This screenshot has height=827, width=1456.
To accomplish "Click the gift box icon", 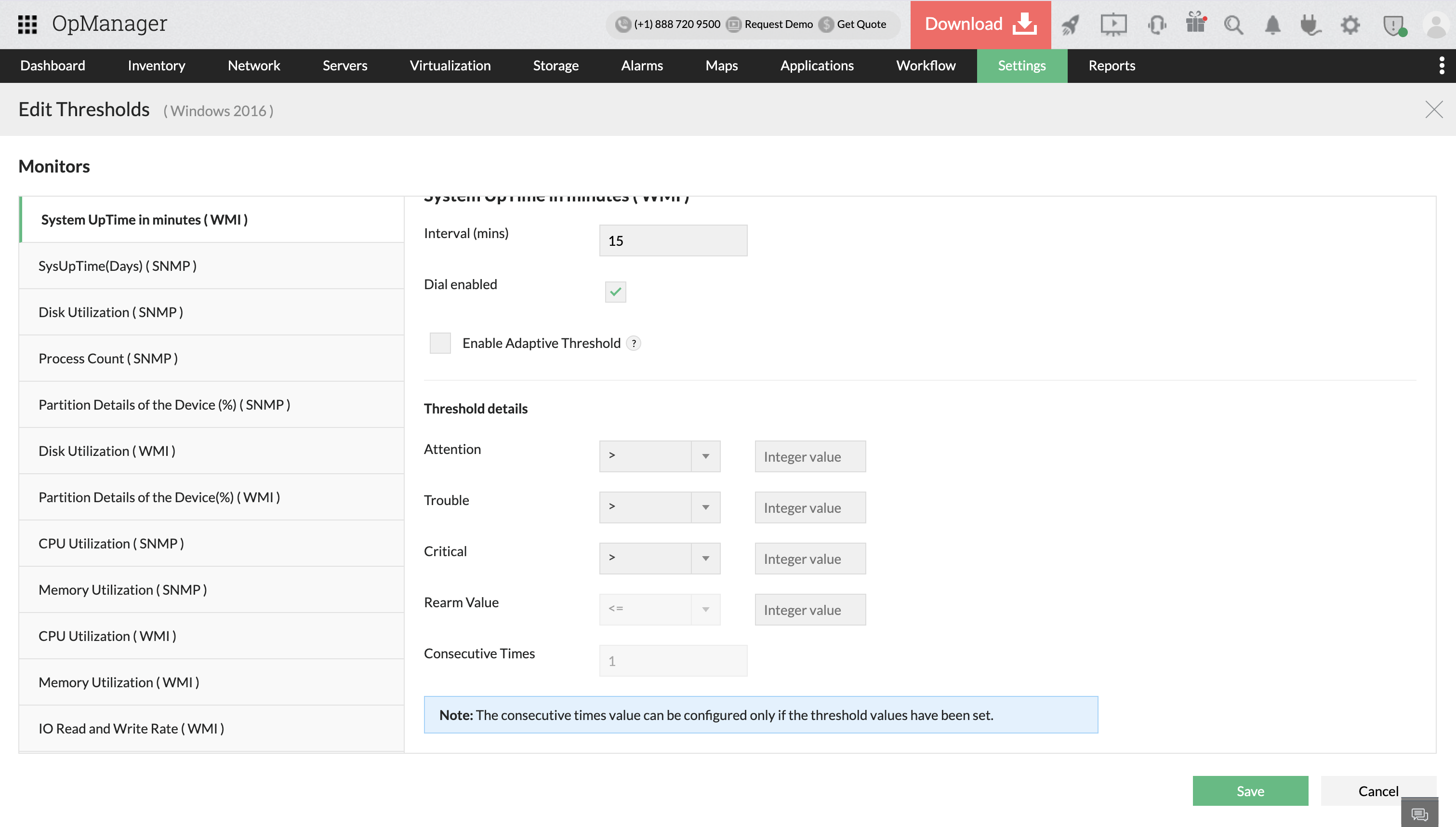I will [1195, 24].
